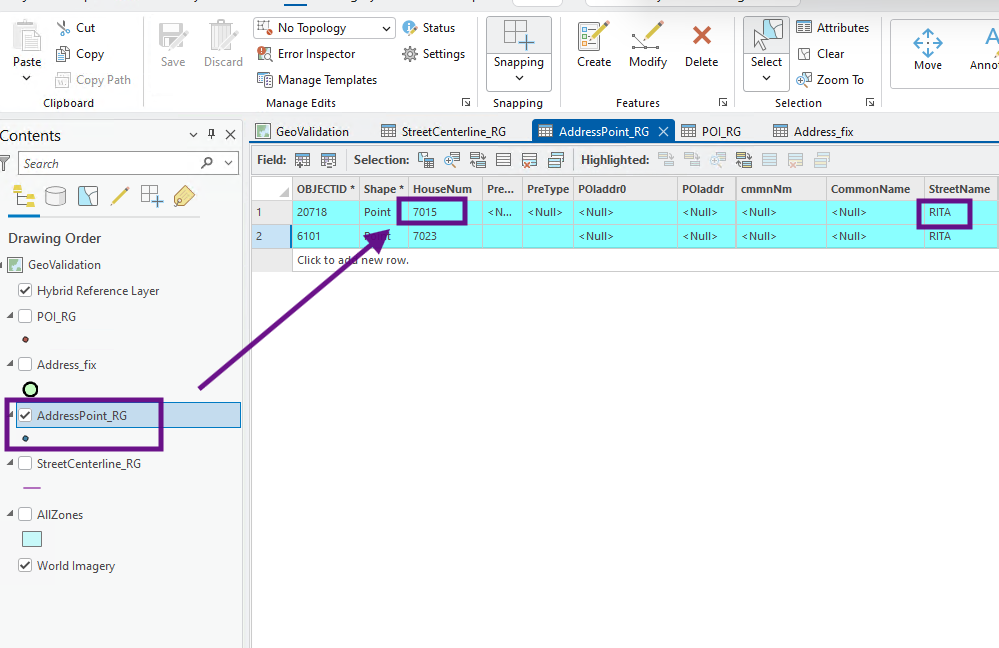Open the Error Inspector tool
The image size is (999, 648).
[x=306, y=54]
